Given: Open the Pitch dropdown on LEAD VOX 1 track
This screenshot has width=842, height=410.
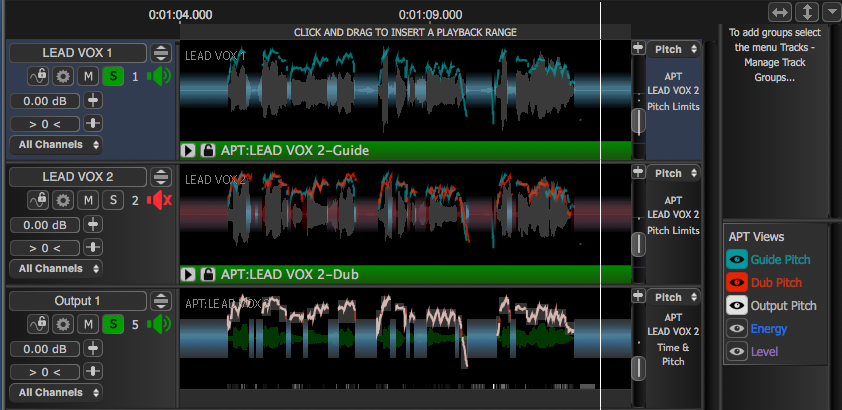Looking at the screenshot, I should (x=673, y=49).
